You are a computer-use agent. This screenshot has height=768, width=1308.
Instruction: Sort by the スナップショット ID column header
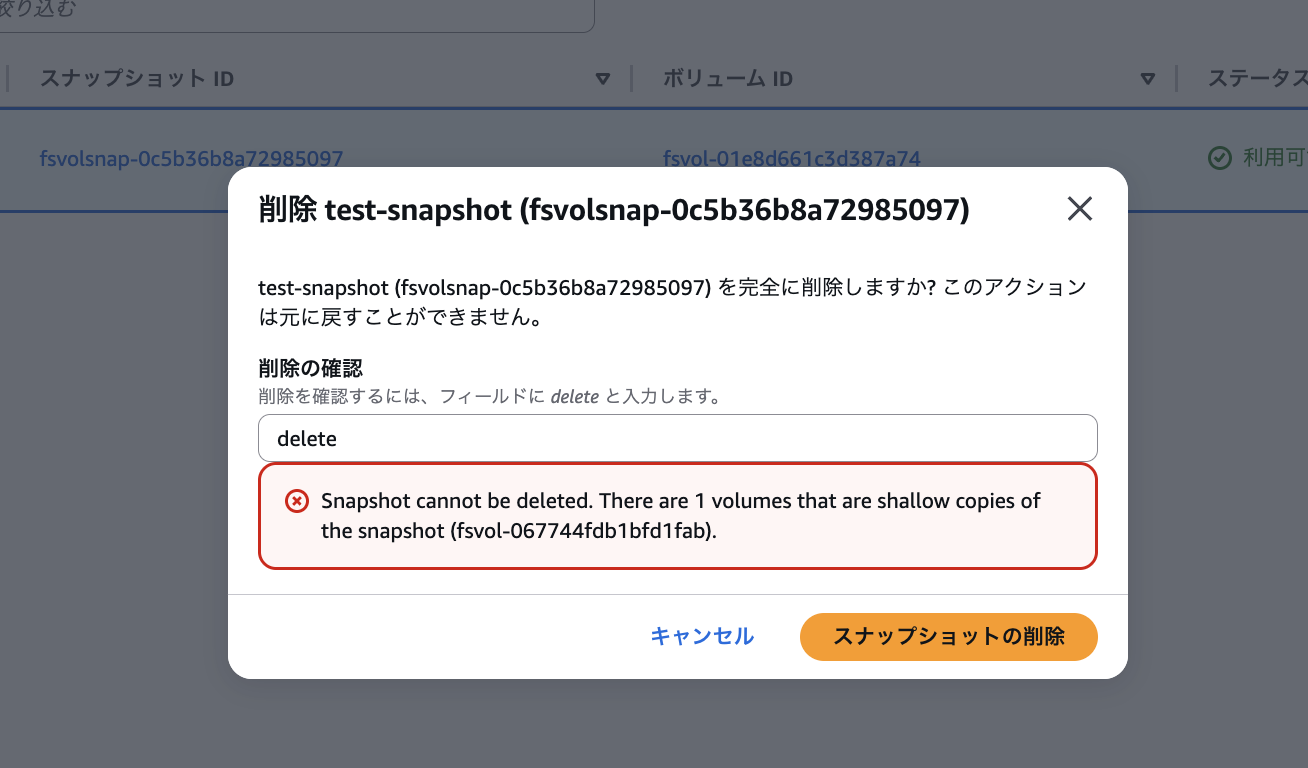tap(136, 78)
